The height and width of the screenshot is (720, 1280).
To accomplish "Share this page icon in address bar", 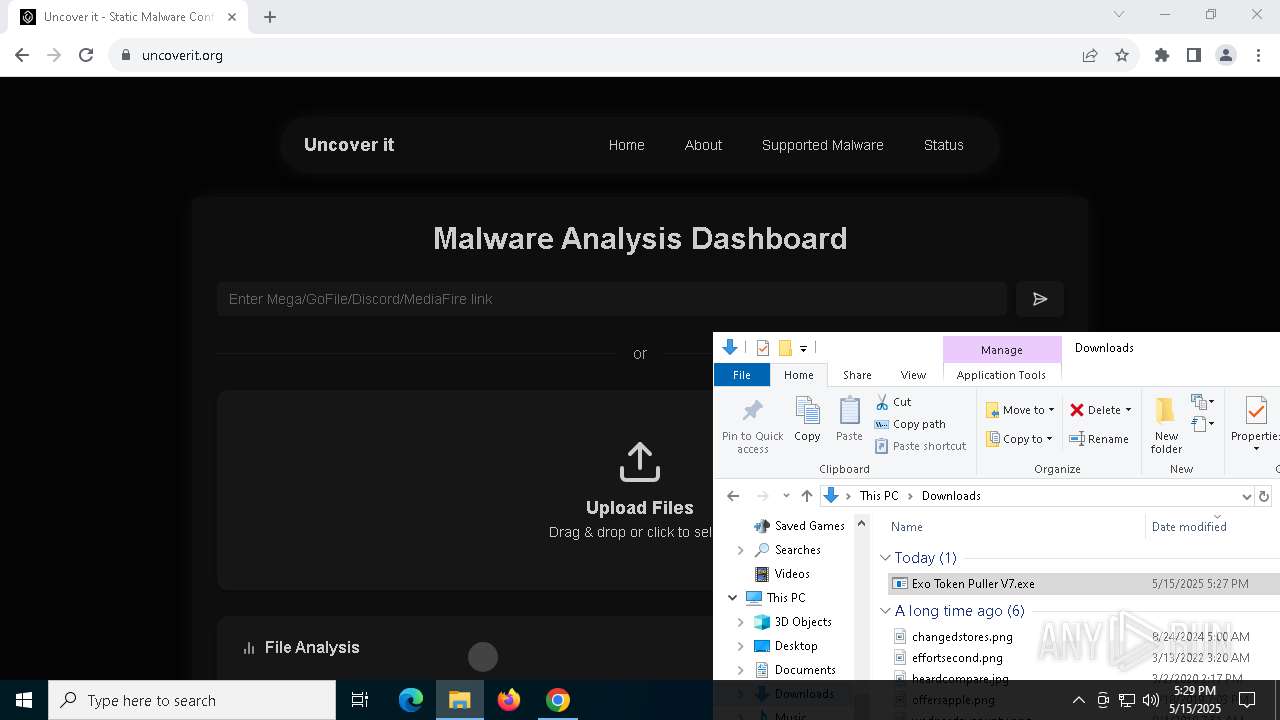I will click(x=1090, y=55).
